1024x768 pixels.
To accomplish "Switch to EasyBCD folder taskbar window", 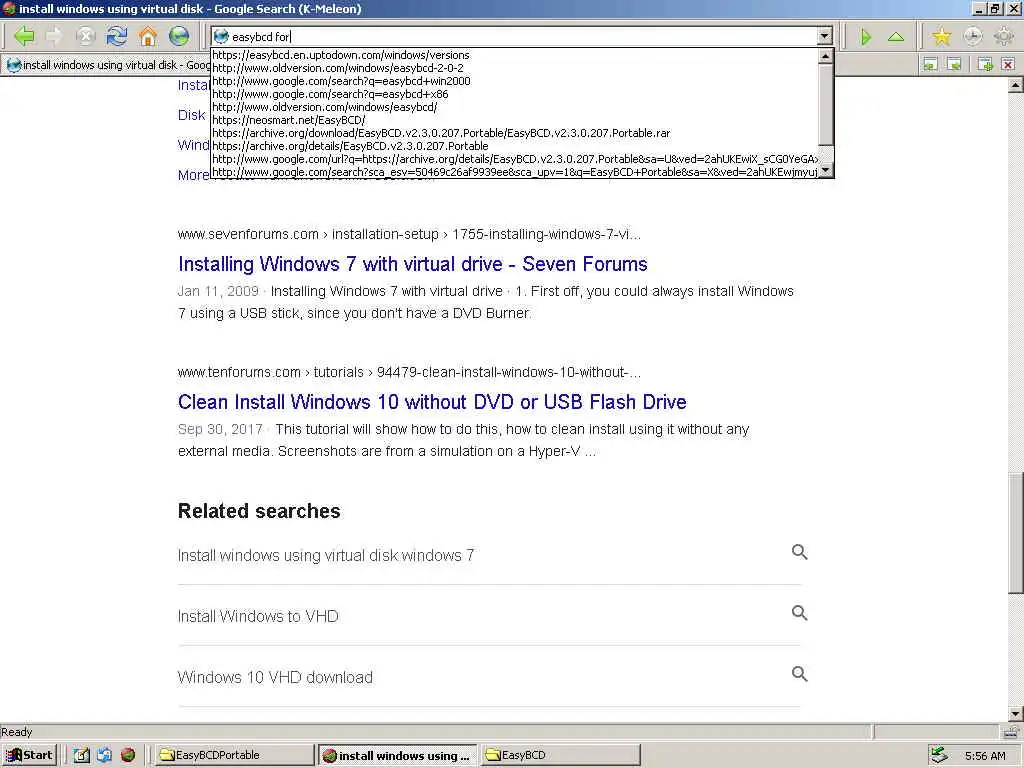I will click(561, 755).
